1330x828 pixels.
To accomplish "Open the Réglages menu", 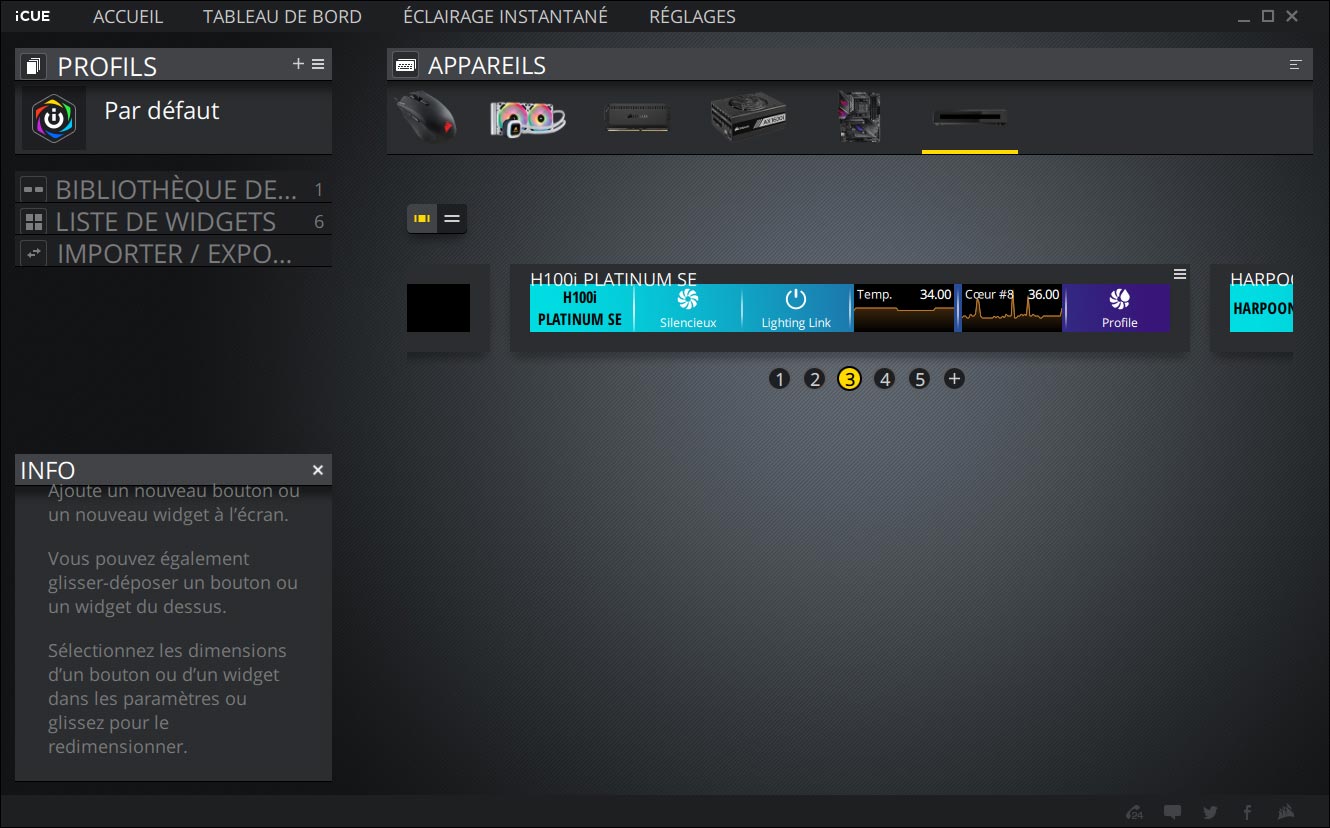I will 692,17.
